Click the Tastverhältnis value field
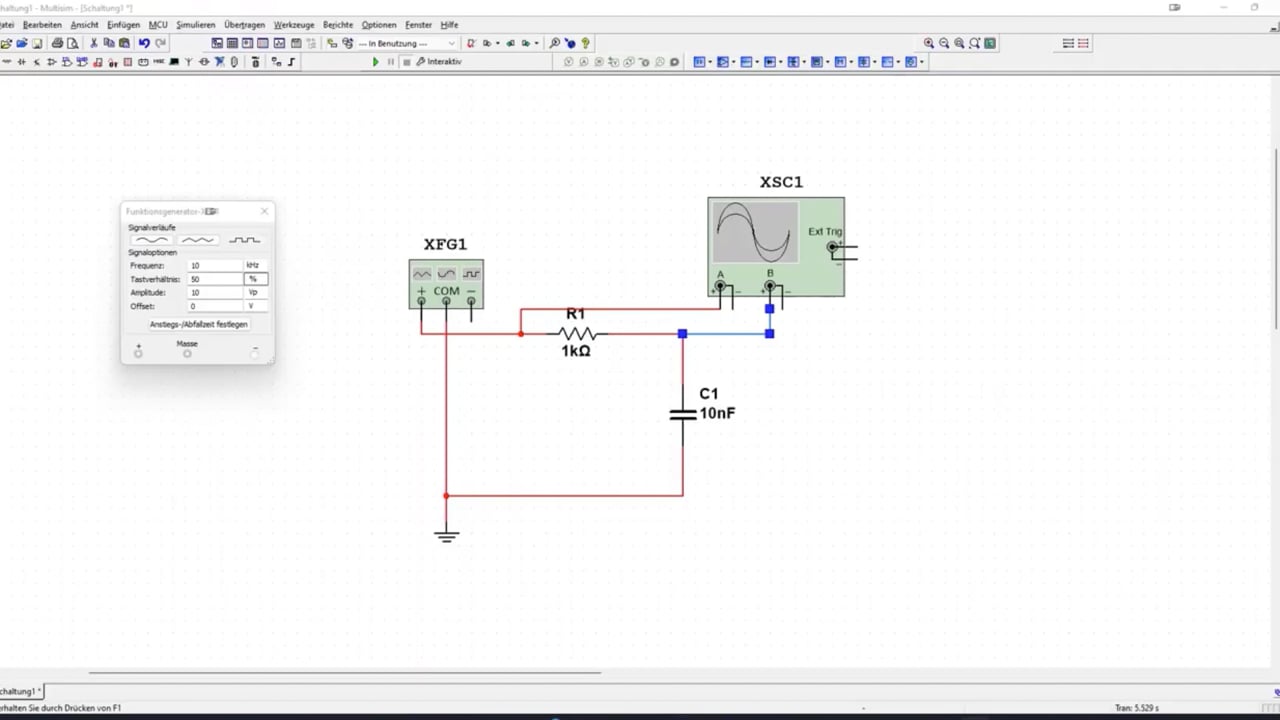The width and height of the screenshot is (1280, 720). pyautogui.click(x=215, y=279)
